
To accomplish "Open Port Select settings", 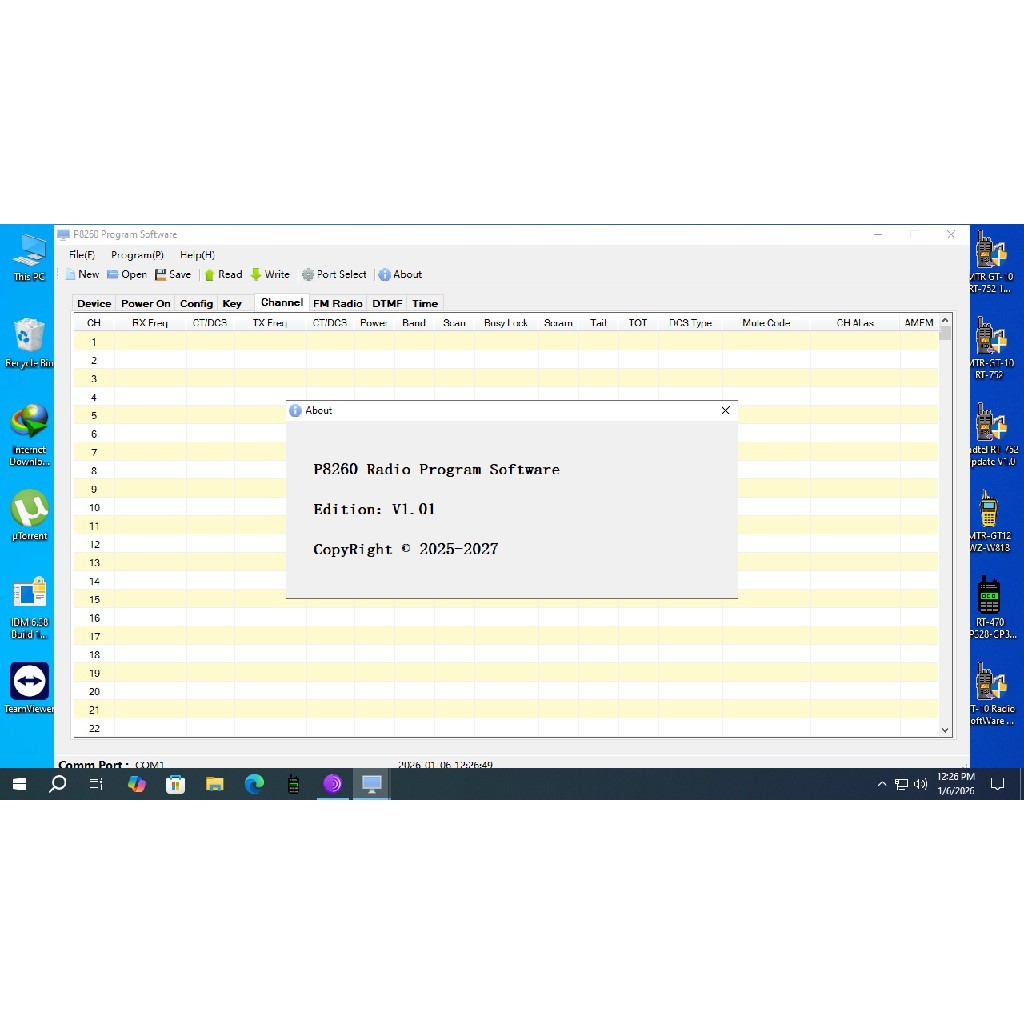I will point(334,274).
